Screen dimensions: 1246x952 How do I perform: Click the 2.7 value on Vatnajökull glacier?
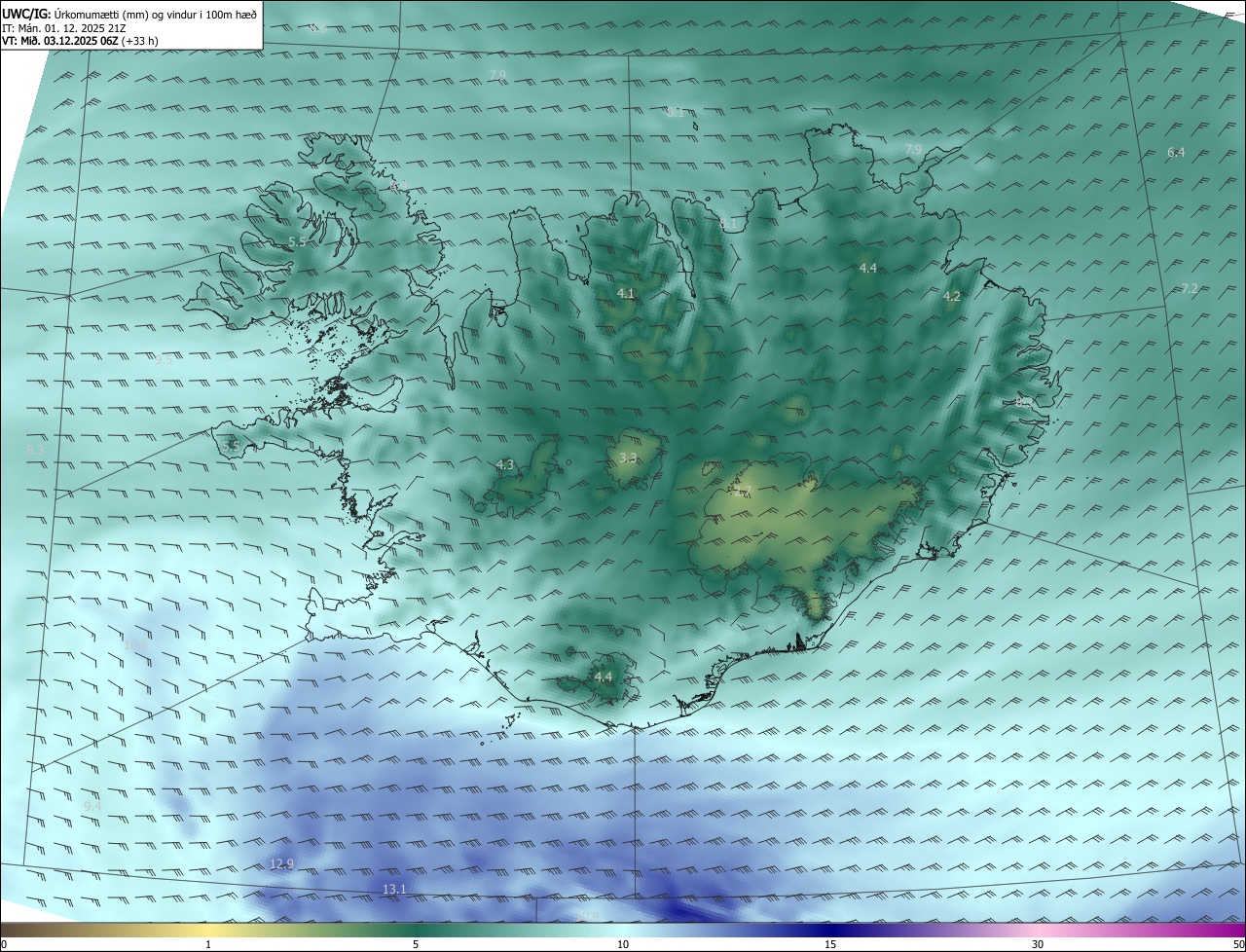click(744, 492)
